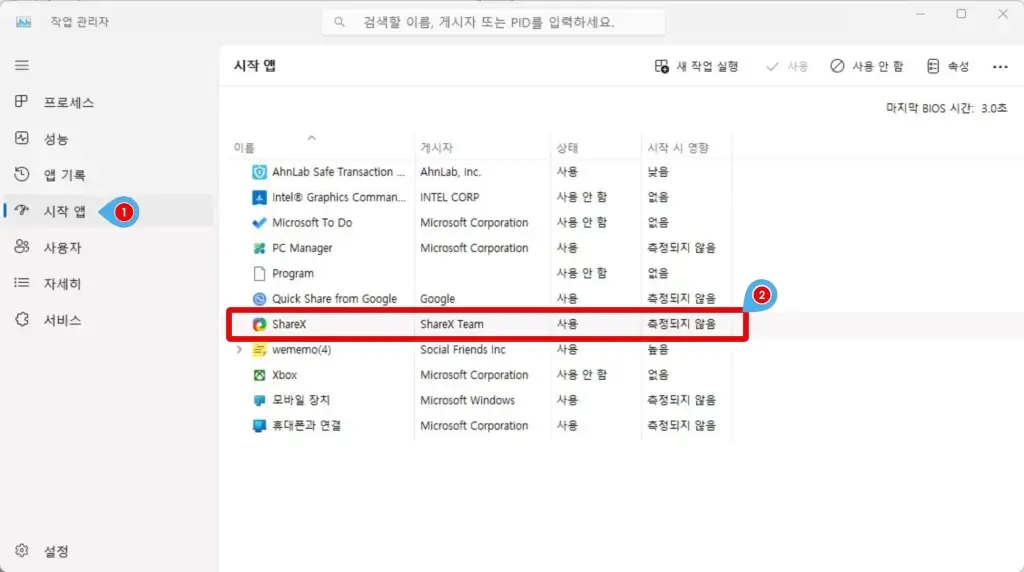The height and width of the screenshot is (572, 1024).
Task: Select the Xbox row
Action: 482,375
